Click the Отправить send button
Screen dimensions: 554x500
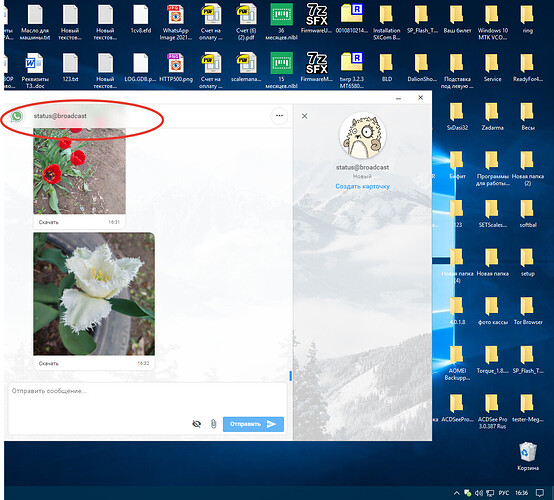(x=253, y=424)
